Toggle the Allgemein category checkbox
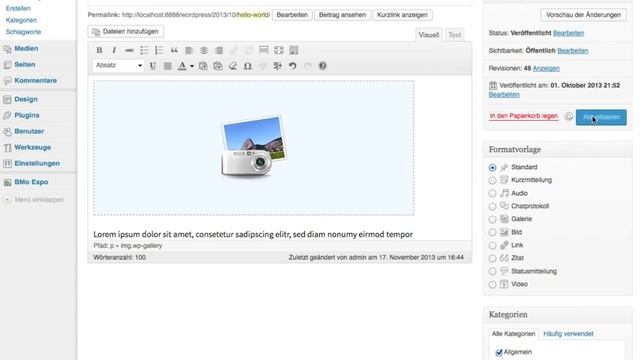640x360 pixels. pos(499,352)
